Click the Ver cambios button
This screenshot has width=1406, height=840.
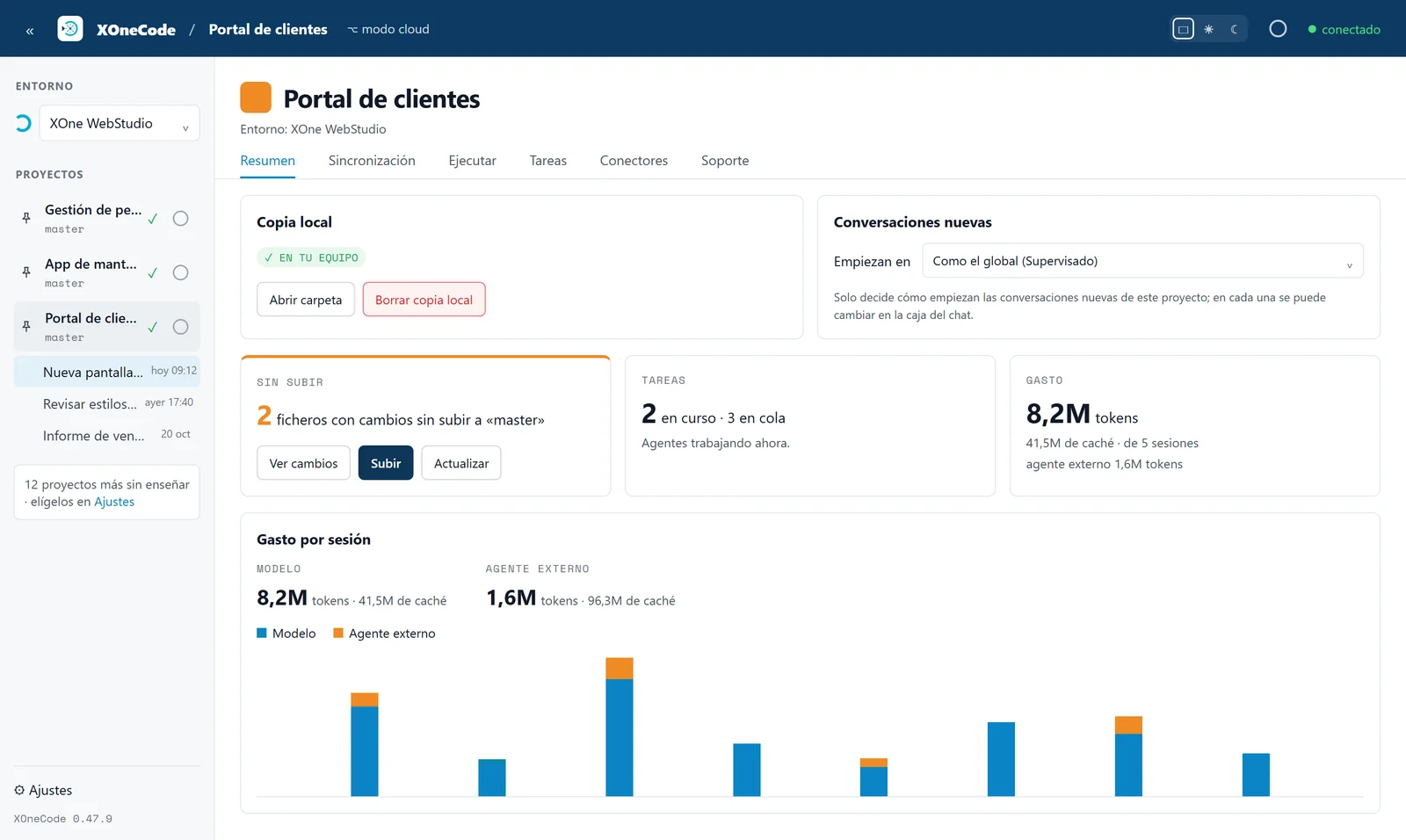pyautogui.click(x=303, y=463)
